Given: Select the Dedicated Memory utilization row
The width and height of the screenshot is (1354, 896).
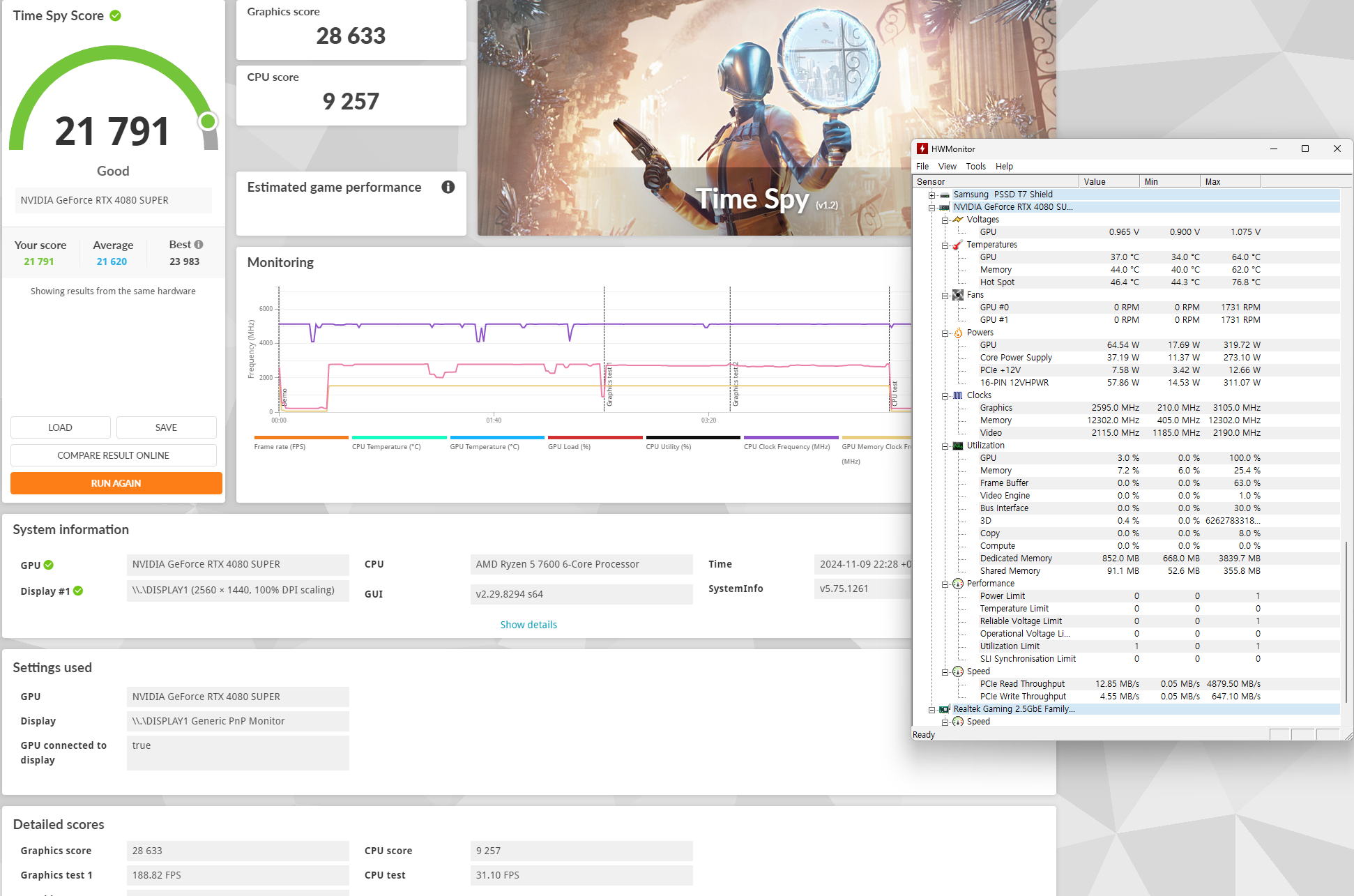Looking at the screenshot, I should coord(1126,559).
